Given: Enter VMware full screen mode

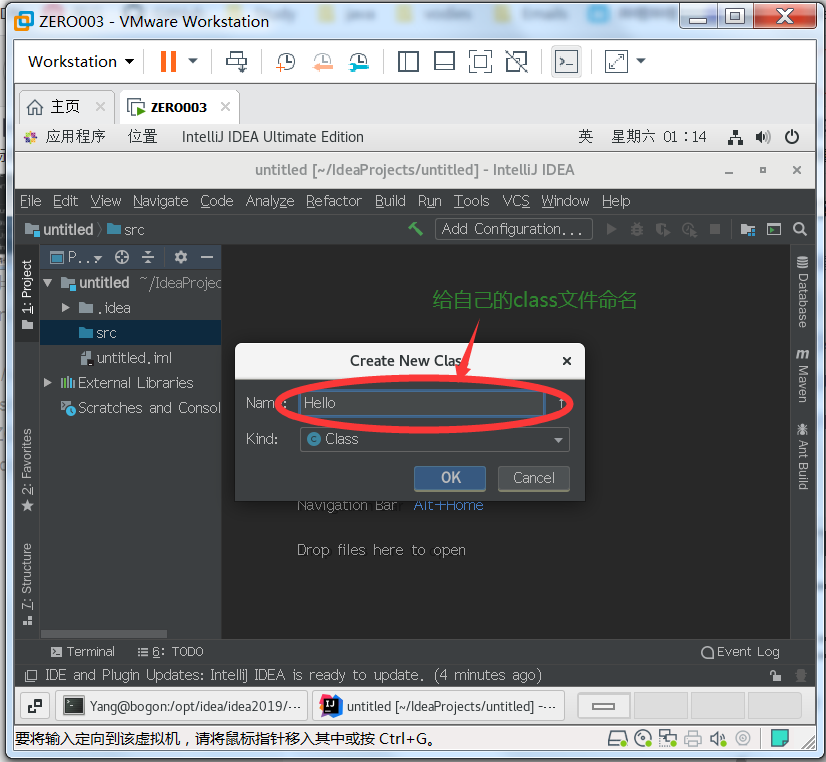Looking at the screenshot, I should [480, 61].
